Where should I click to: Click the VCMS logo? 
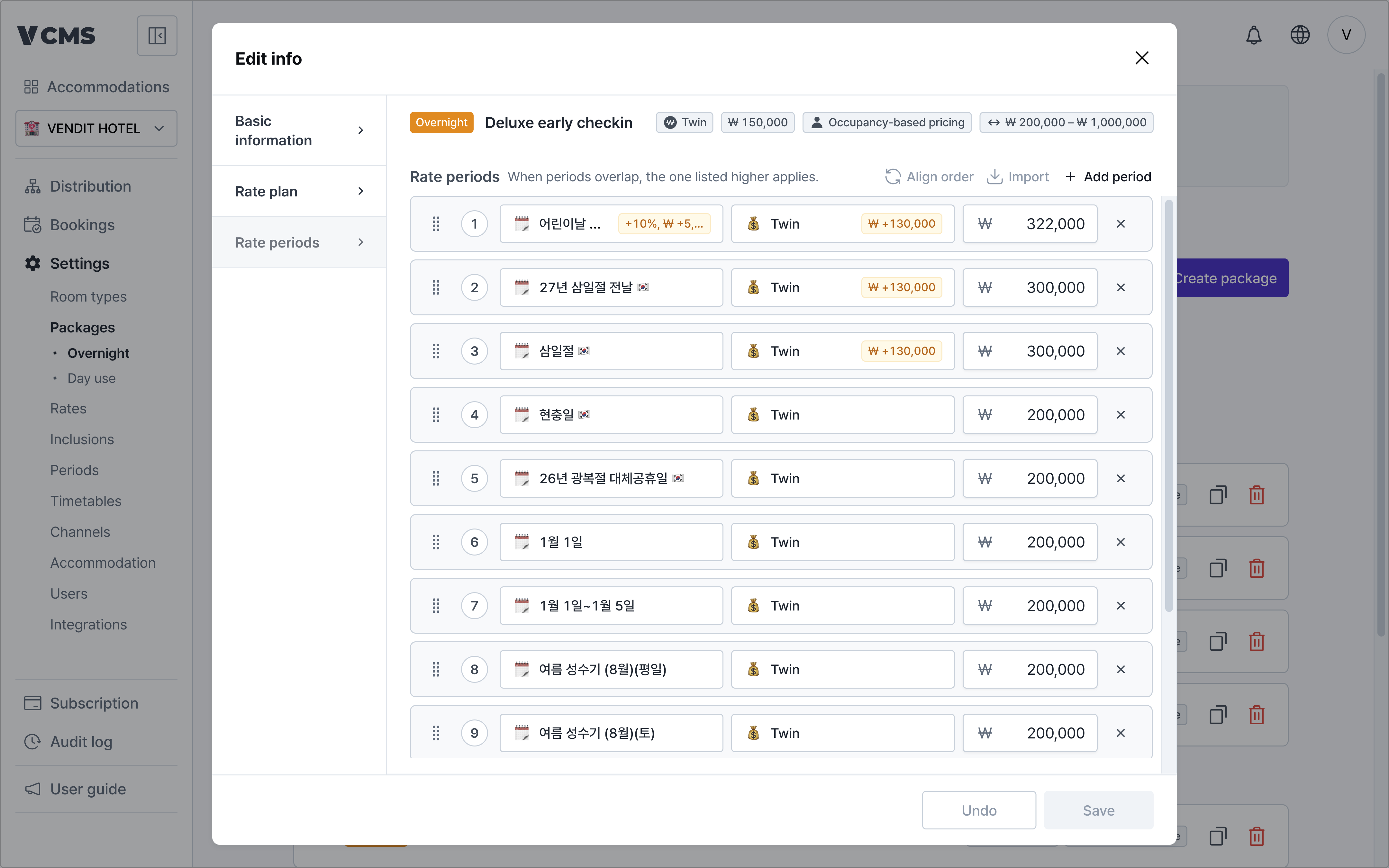(56, 36)
